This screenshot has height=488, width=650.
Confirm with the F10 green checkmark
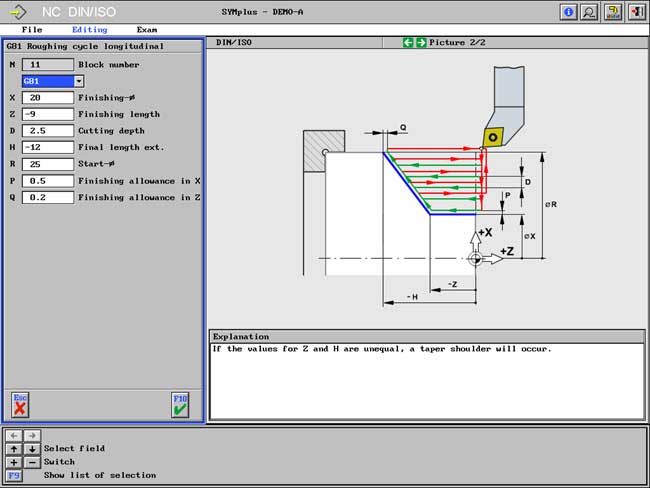[179, 405]
